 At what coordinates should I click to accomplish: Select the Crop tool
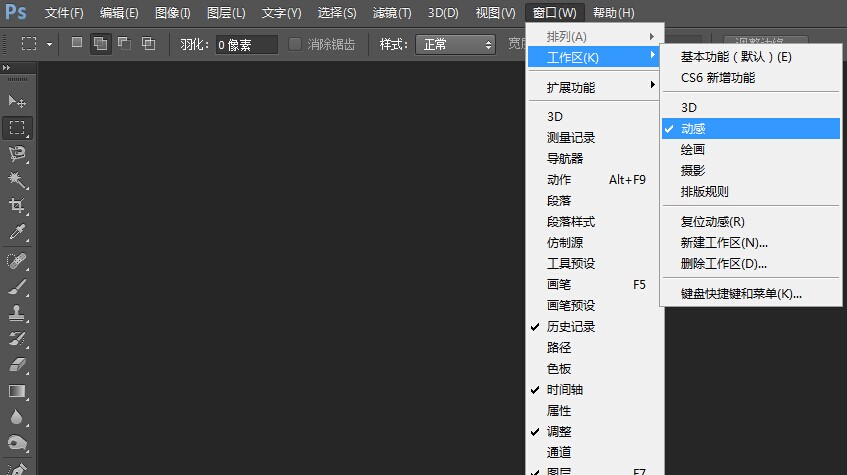(x=17, y=205)
